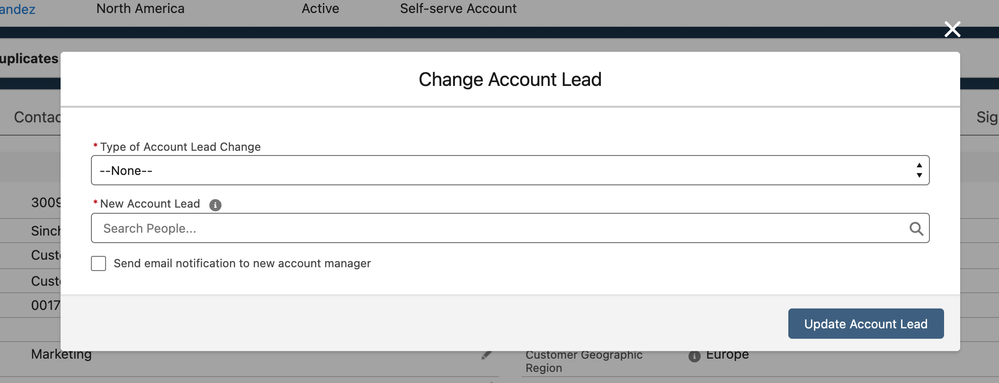Screen dimensions: 999x383
Task: Click the info icon beside Customer Geographic Region
Action: pyautogui.click(x=694, y=356)
